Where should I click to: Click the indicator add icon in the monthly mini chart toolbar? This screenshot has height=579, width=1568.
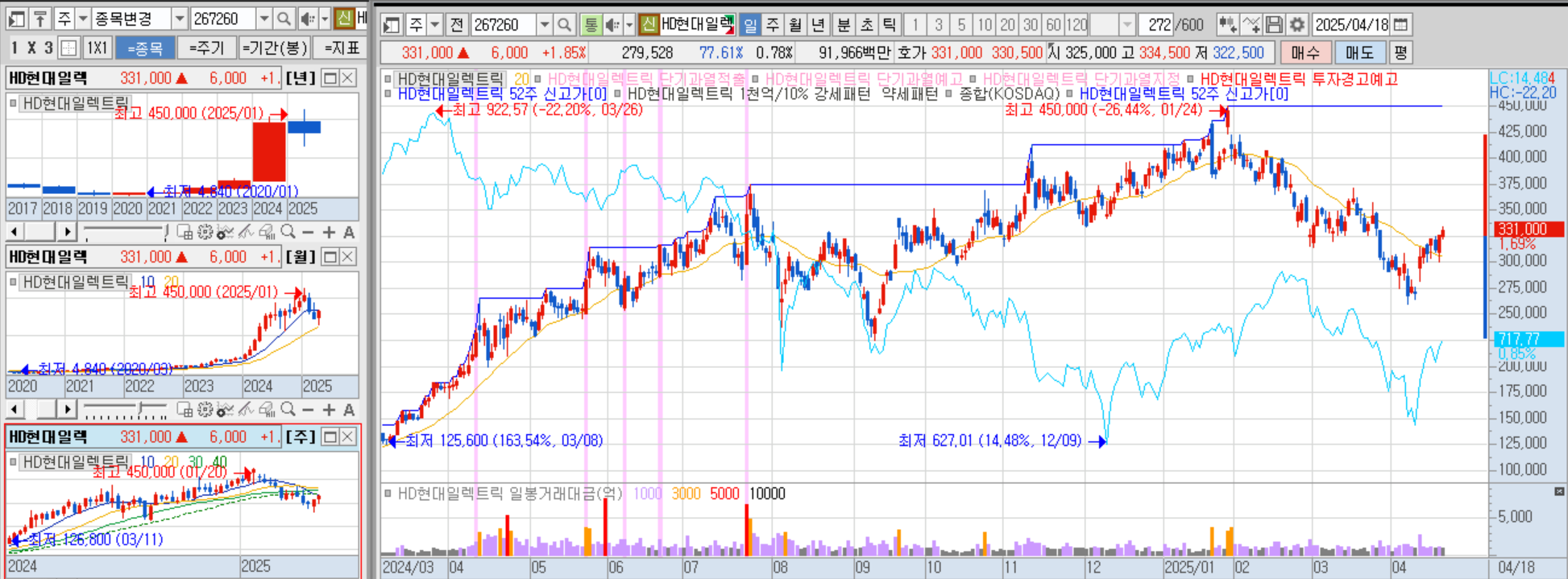[225, 410]
